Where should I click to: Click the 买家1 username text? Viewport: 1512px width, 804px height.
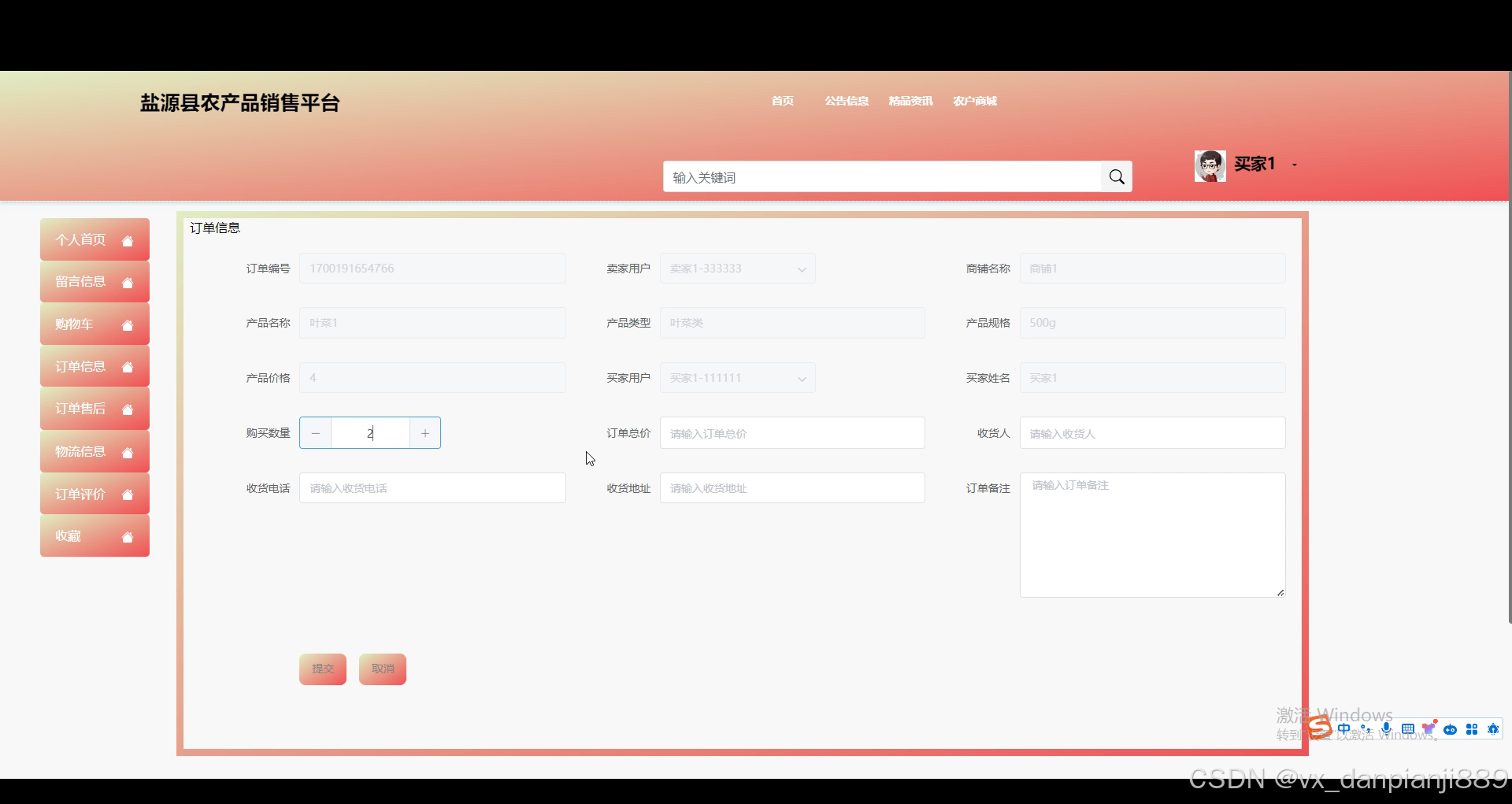pyautogui.click(x=1254, y=164)
